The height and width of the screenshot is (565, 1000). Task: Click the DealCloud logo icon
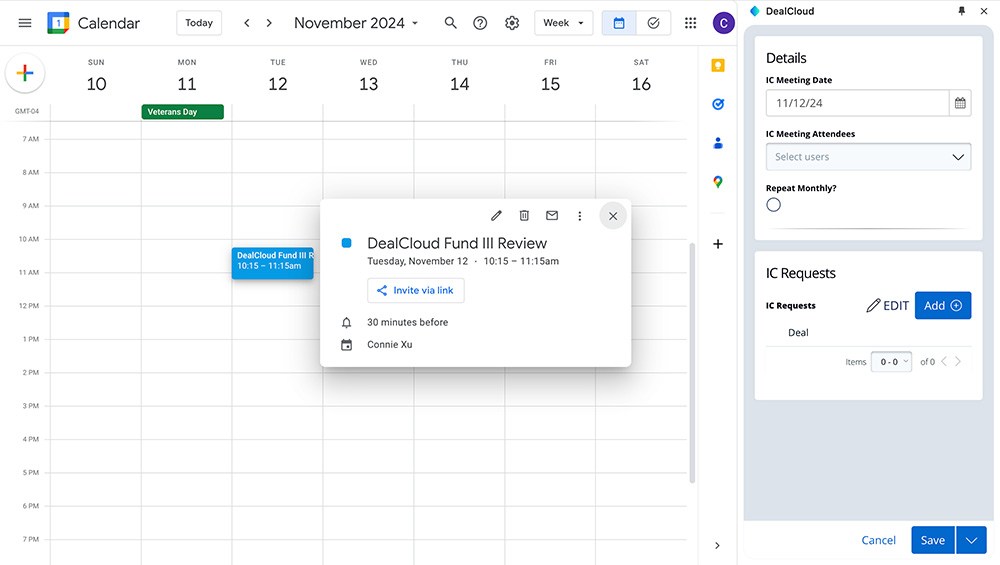pos(755,11)
